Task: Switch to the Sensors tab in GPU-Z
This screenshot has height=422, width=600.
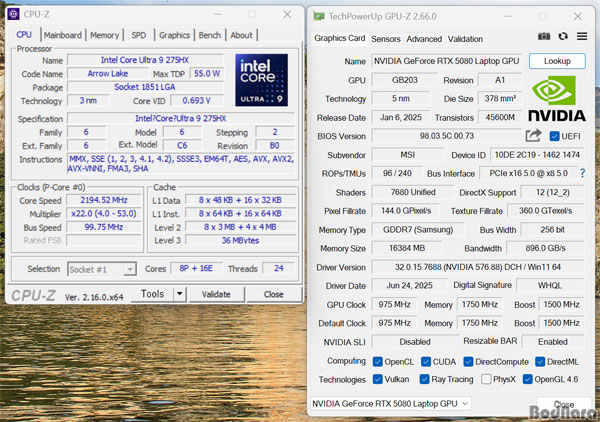Action: [386, 39]
